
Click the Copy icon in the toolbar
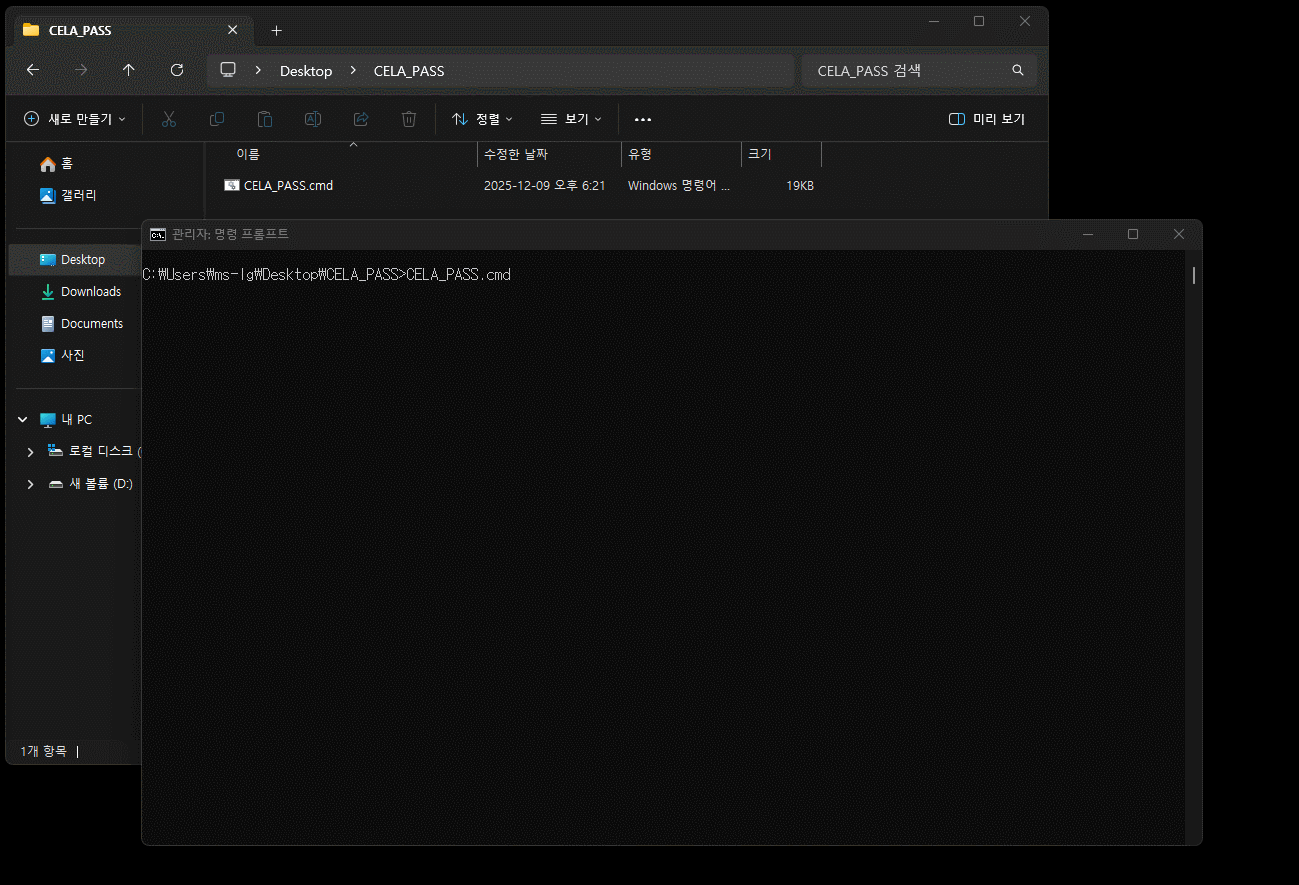coord(217,119)
